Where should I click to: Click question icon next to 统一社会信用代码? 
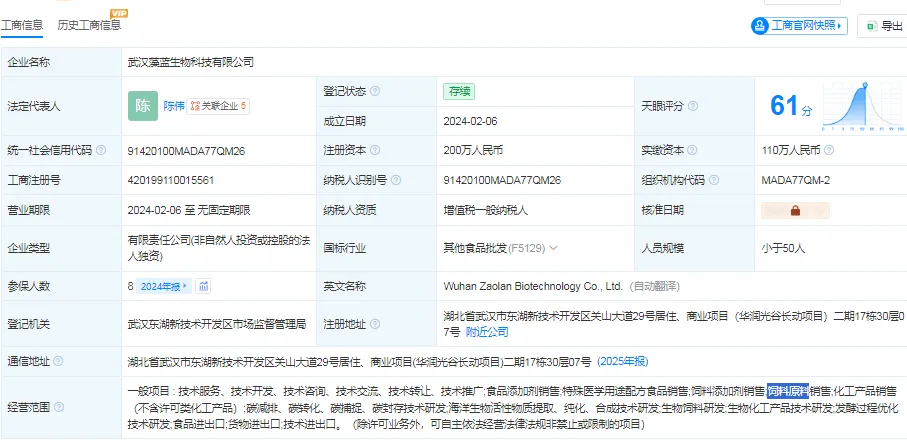coord(101,150)
